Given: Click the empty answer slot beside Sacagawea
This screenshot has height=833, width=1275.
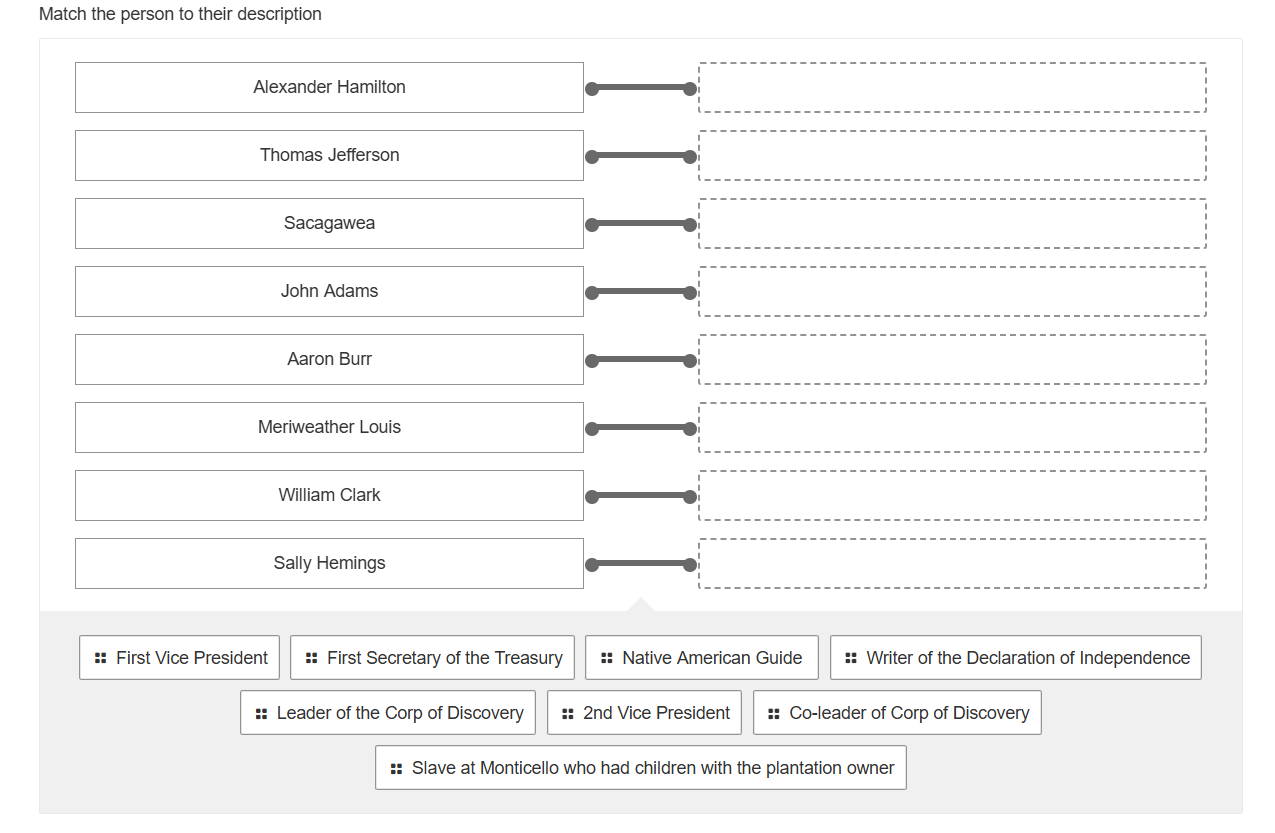Looking at the screenshot, I should tap(952, 223).
